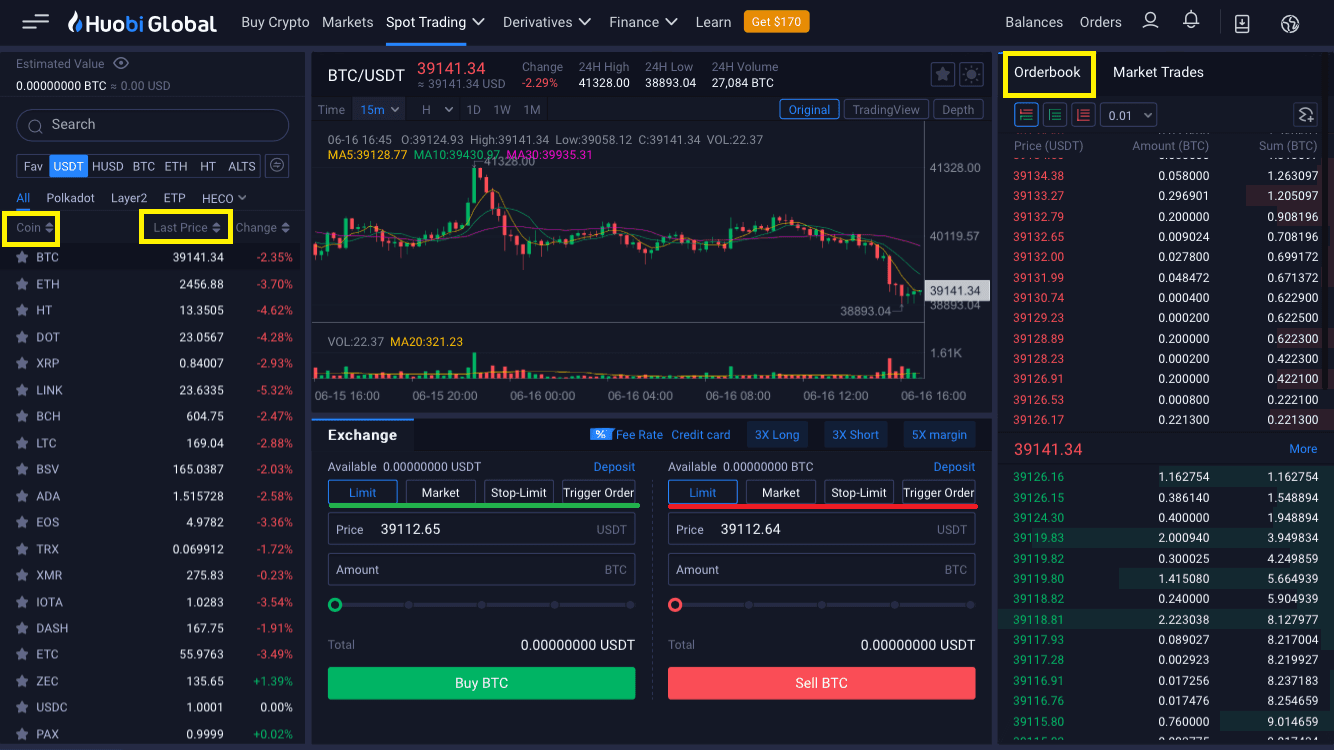Select Stop-Limit order type on sell side
The image size is (1334, 750).
pyautogui.click(x=858, y=492)
